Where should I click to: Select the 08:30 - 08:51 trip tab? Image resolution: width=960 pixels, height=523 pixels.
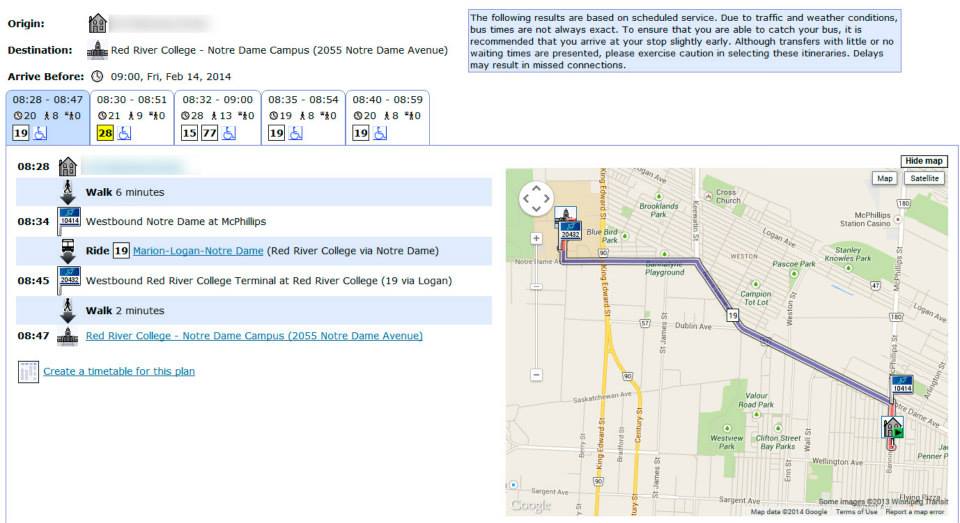click(x=132, y=116)
